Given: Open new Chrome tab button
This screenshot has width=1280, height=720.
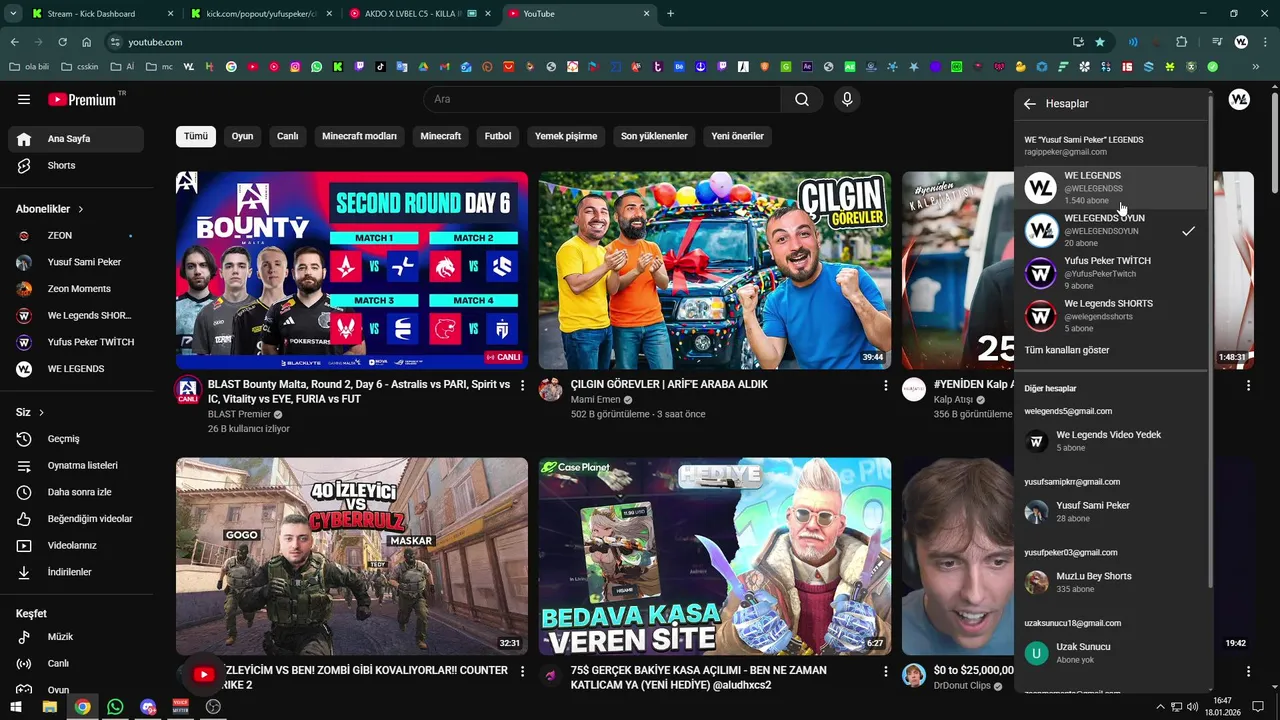Looking at the screenshot, I should (670, 14).
